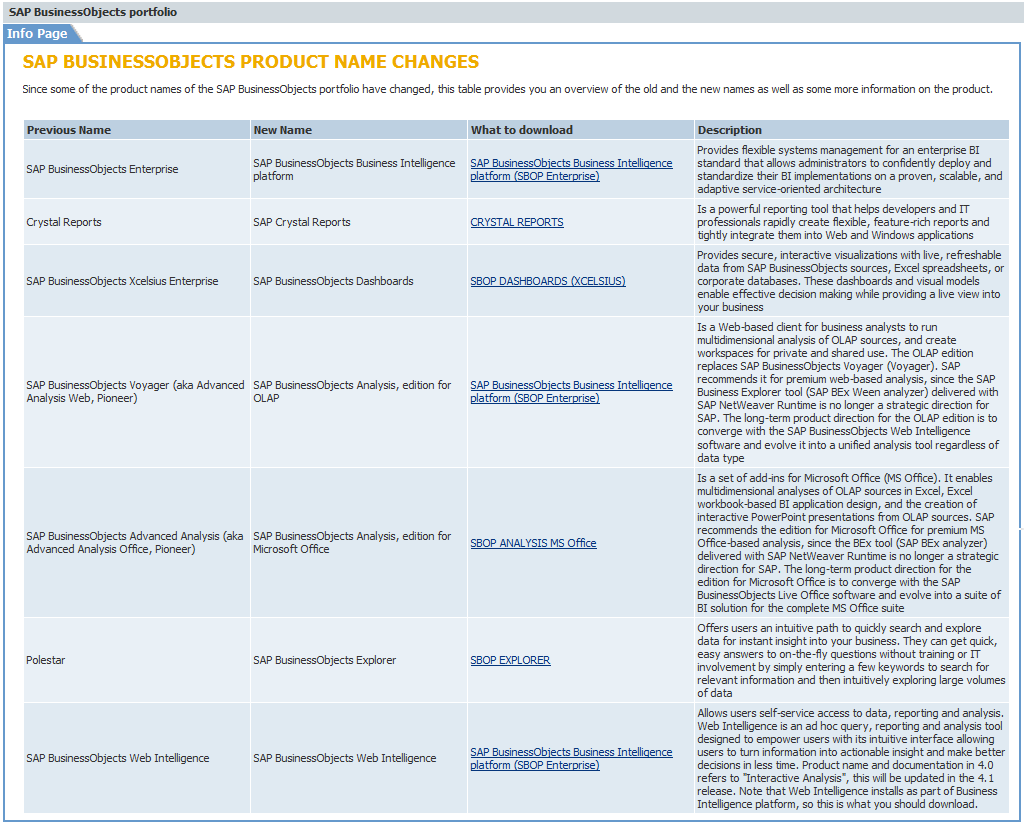The image size is (1024, 826).
Task: Click the Crystal Reports previous name cell
Action: [64, 222]
